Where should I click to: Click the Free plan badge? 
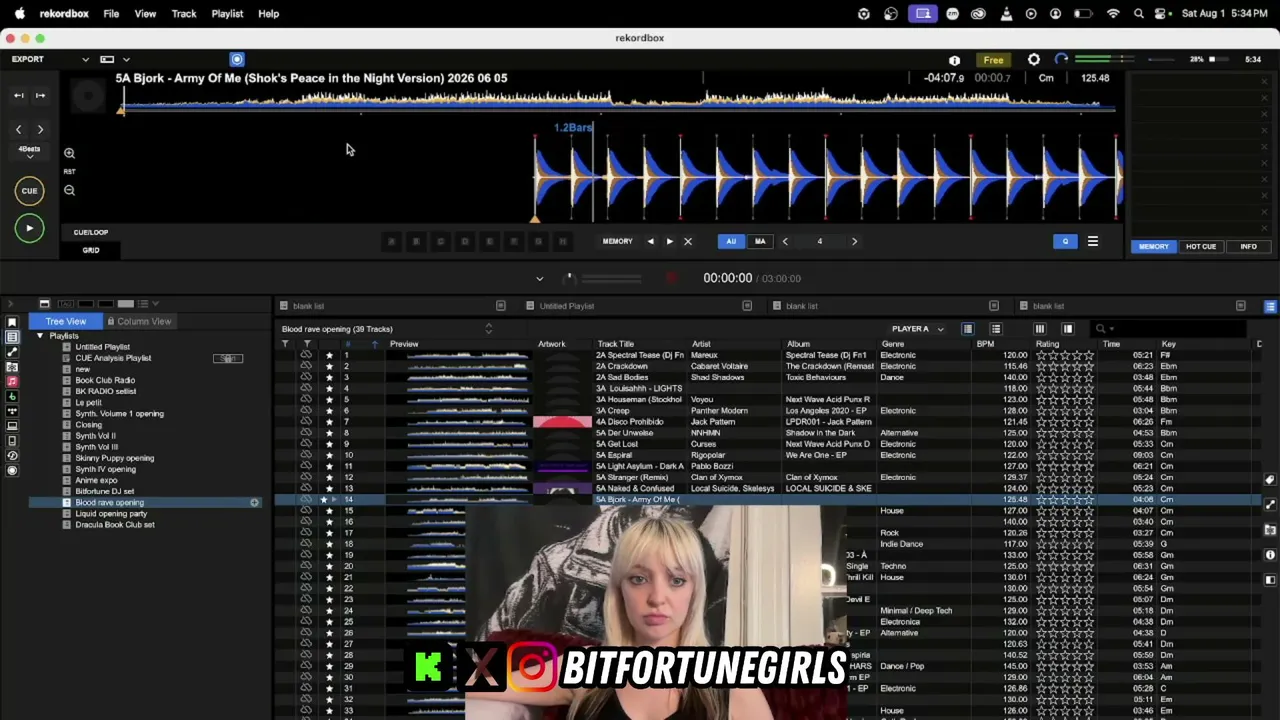[993, 60]
